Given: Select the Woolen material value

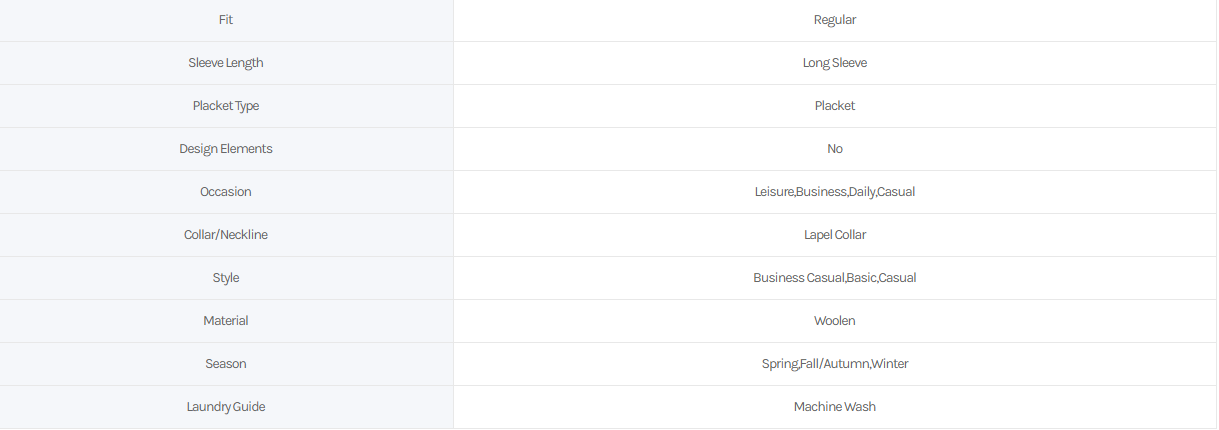Looking at the screenshot, I should point(835,321).
